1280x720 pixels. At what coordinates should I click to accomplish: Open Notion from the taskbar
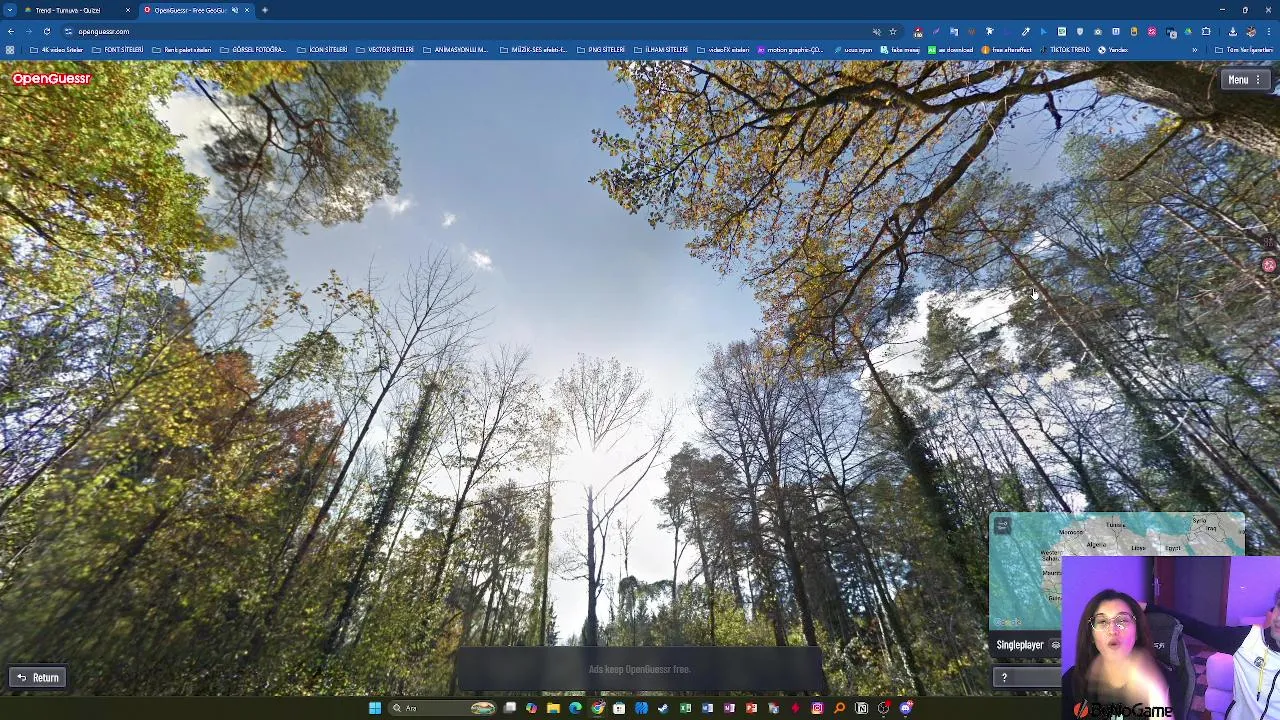[861, 708]
